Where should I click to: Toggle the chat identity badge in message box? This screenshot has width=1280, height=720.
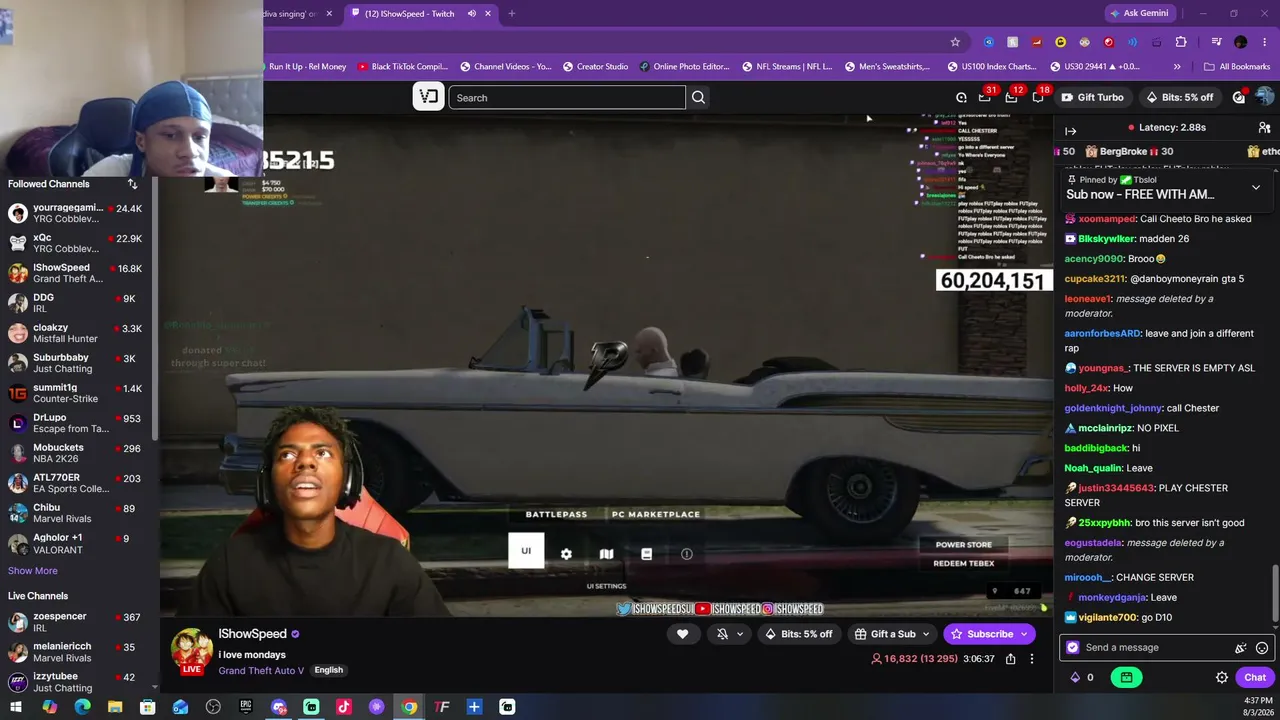[x=1073, y=648]
